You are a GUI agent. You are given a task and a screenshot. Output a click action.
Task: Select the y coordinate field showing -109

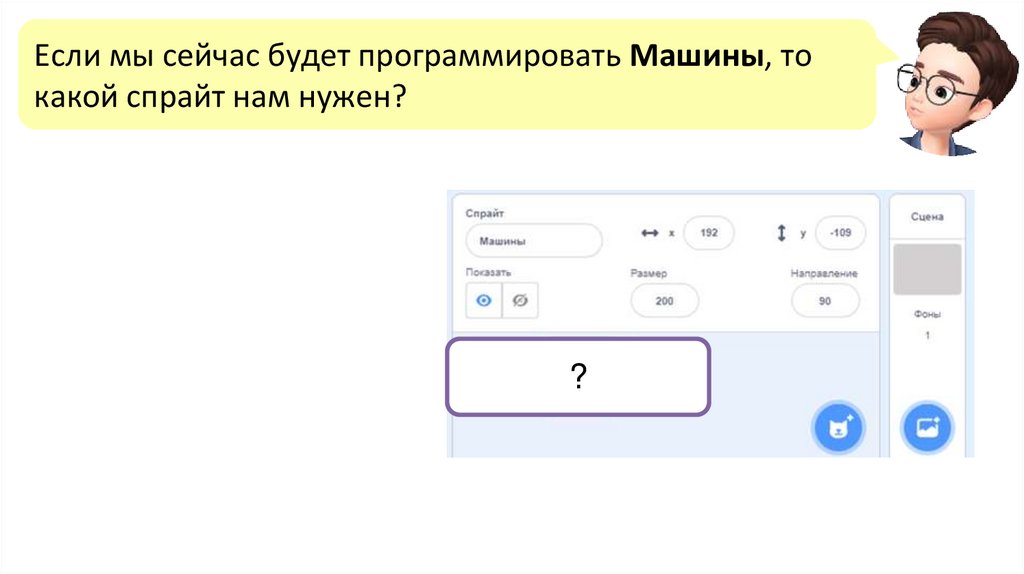pyautogui.click(x=840, y=233)
